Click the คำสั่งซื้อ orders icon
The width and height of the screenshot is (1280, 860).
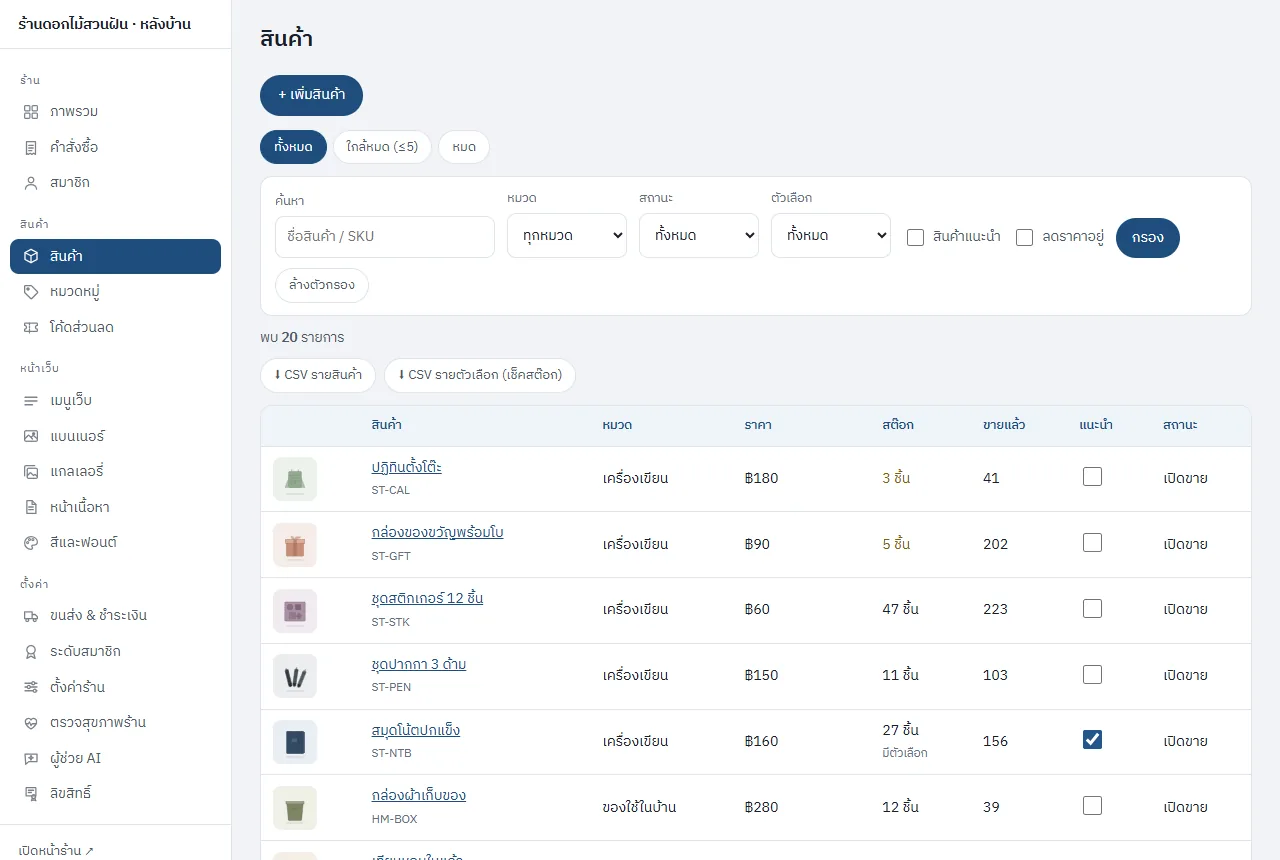click(x=31, y=147)
